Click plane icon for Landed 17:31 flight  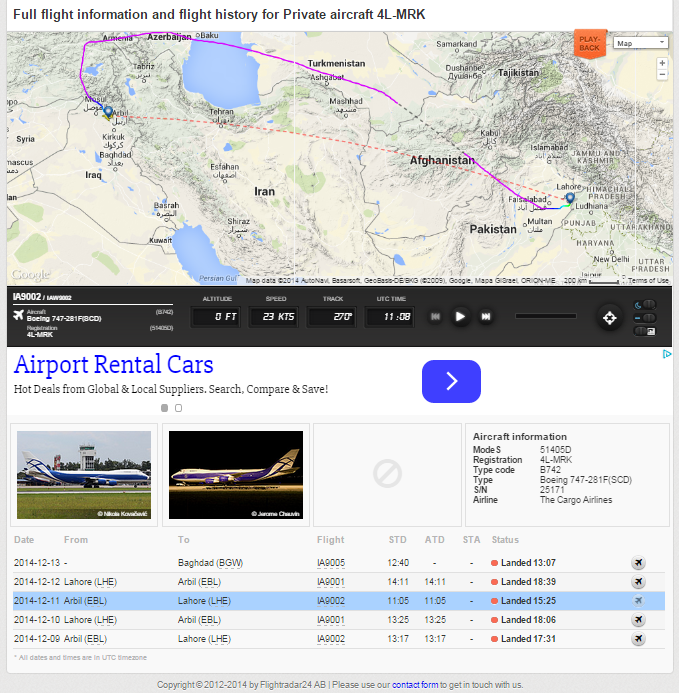pos(638,639)
